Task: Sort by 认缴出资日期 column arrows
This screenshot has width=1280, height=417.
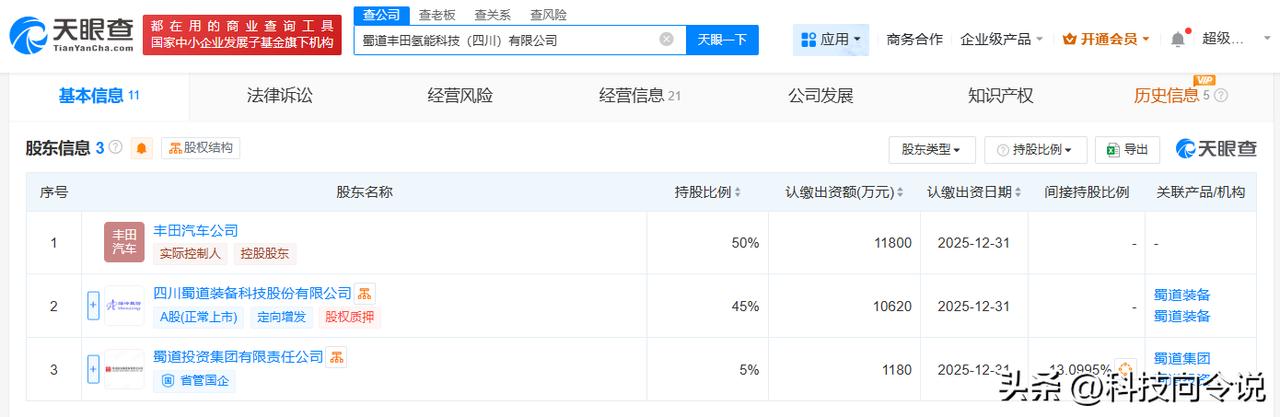Action: [x=1017, y=192]
